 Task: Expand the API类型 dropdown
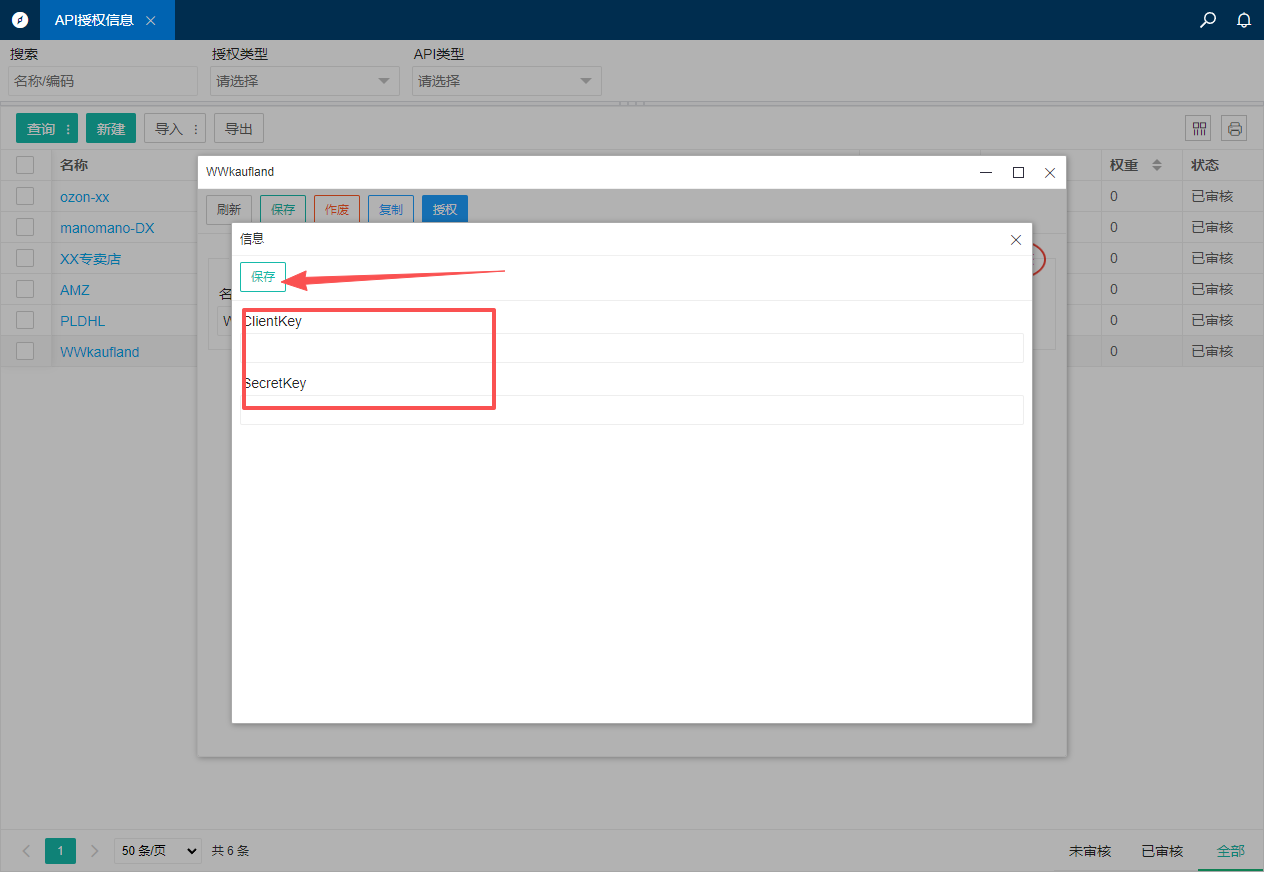click(x=506, y=81)
